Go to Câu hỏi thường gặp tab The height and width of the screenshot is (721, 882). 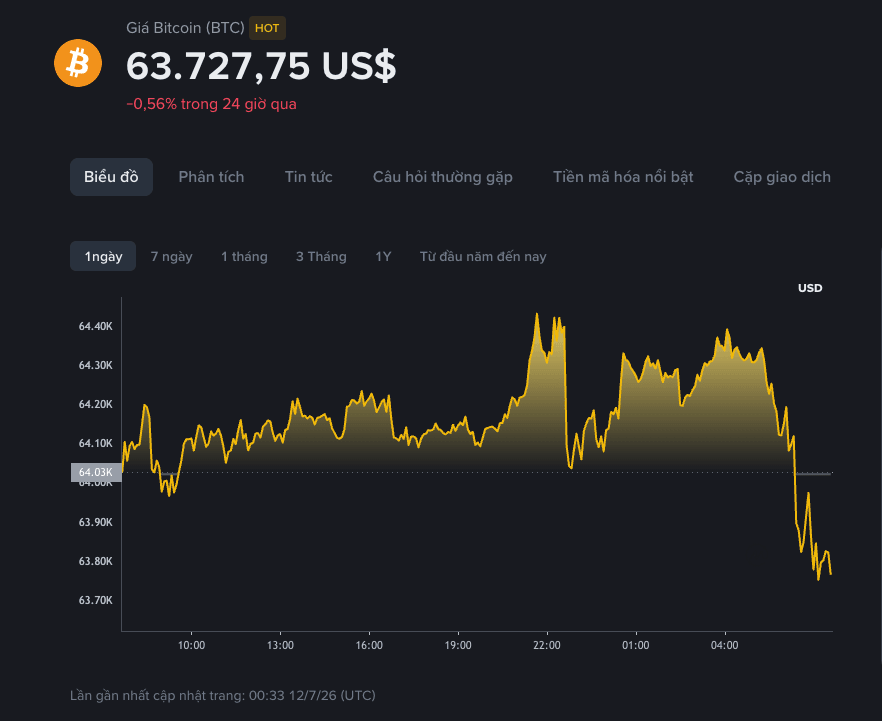[x=443, y=177]
